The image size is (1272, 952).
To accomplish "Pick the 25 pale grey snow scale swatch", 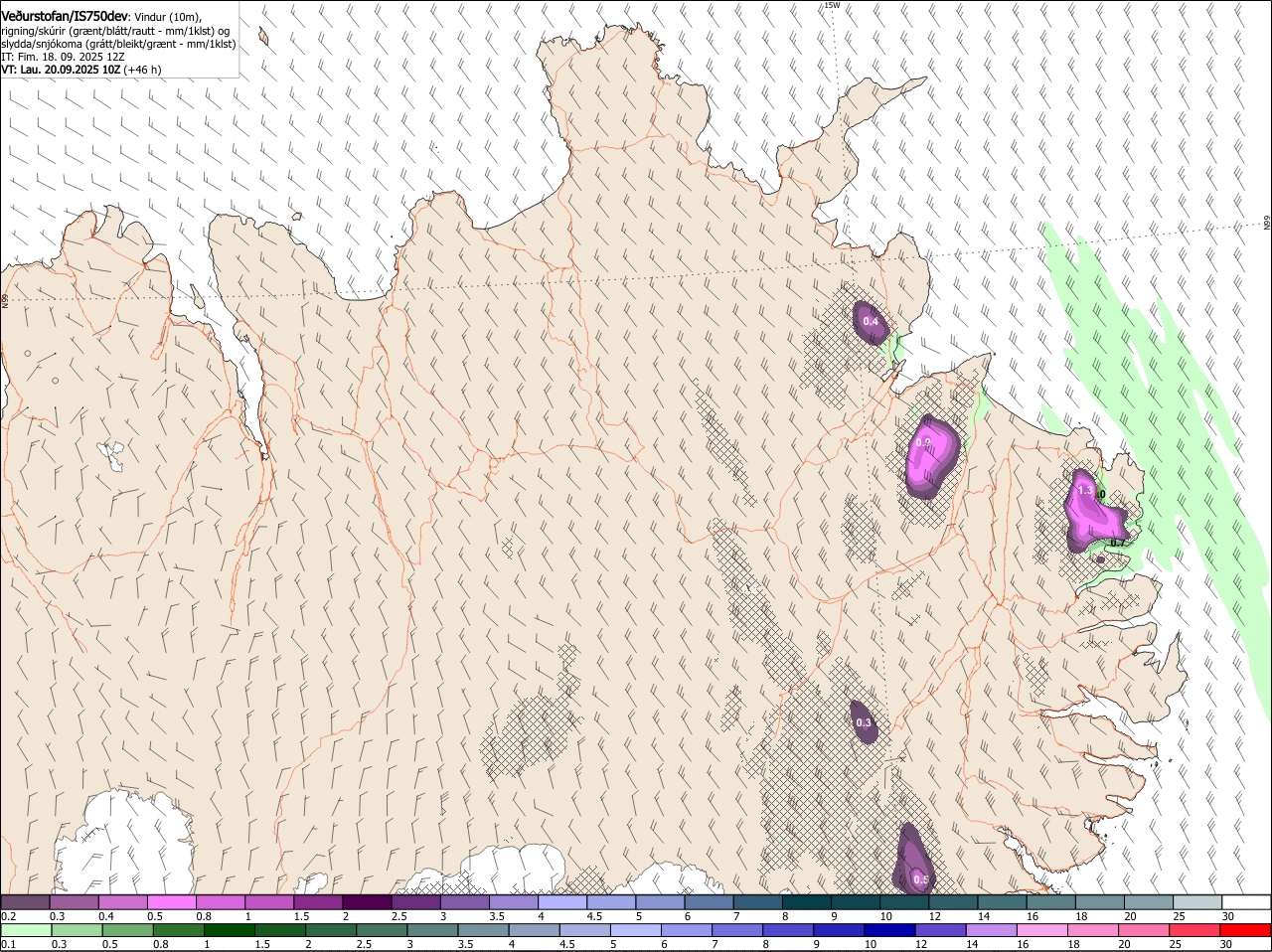I will 1196,902.
